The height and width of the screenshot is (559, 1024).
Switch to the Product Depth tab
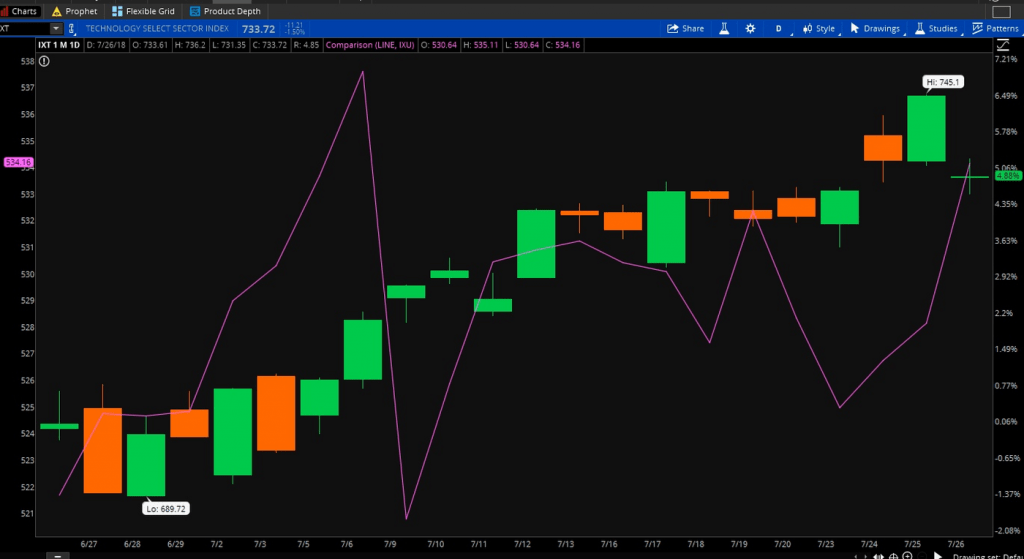tap(225, 11)
